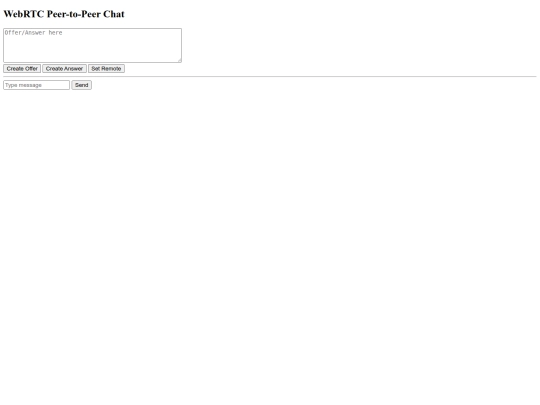This screenshot has width=540, height=405.
Task: Click the Create Answer button
Action: (64, 69)
